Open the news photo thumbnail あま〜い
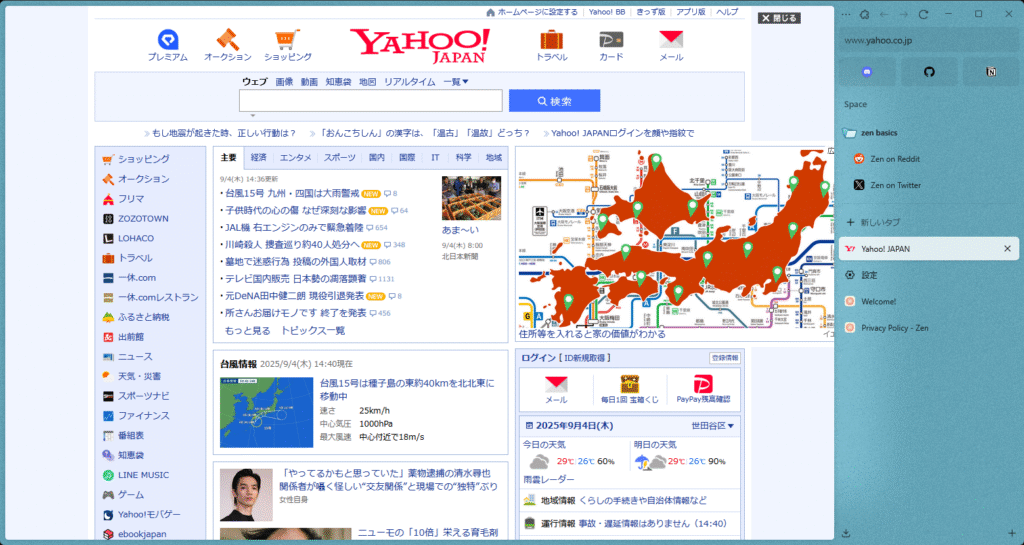Viewport: 1024px width, 545px height. (x=472, y=198)
